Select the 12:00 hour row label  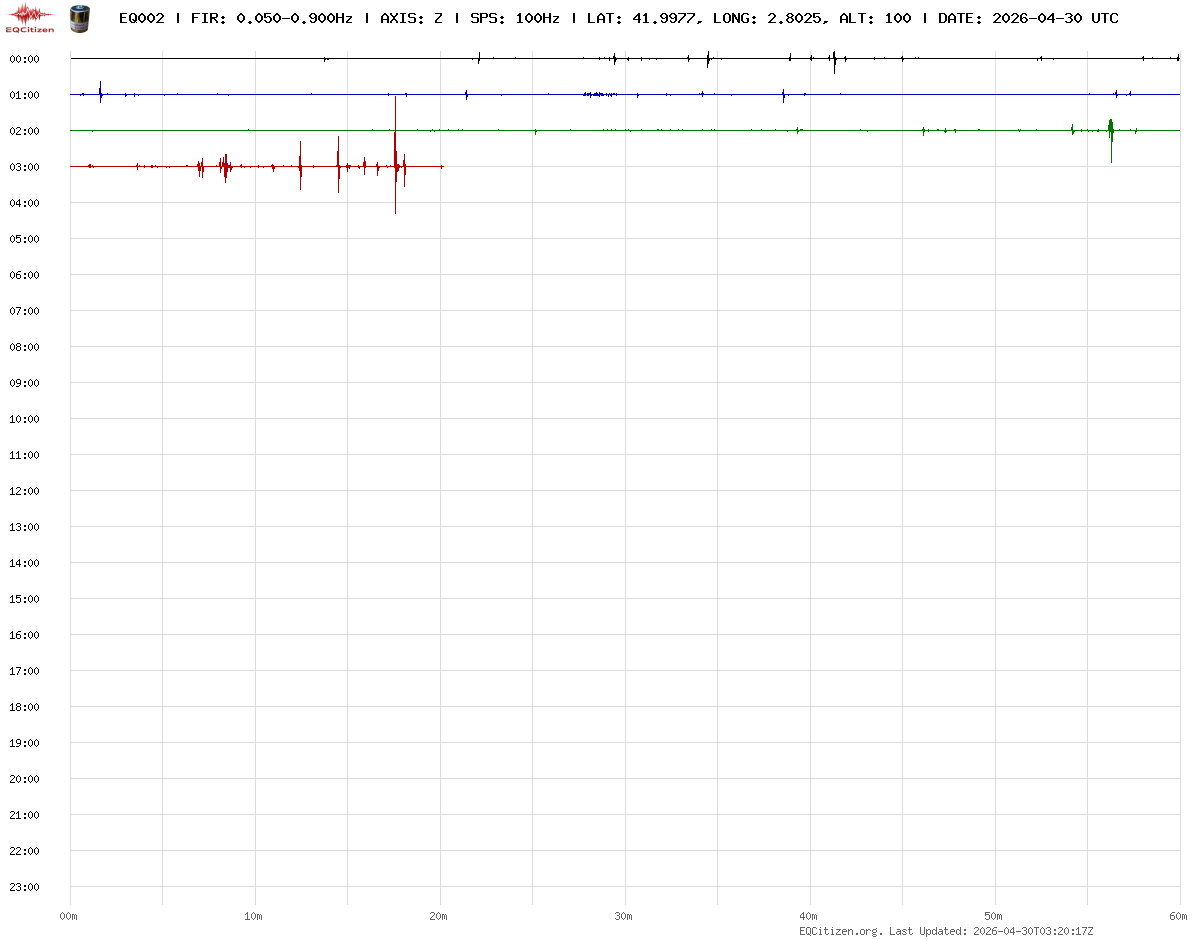tap(24, 491)
